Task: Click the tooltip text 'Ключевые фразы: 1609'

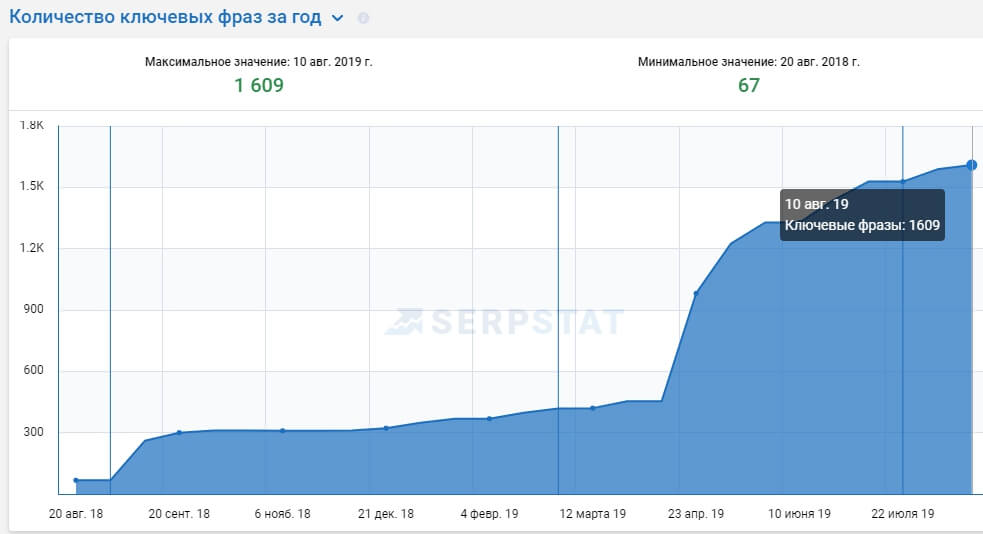Action: 862,225
